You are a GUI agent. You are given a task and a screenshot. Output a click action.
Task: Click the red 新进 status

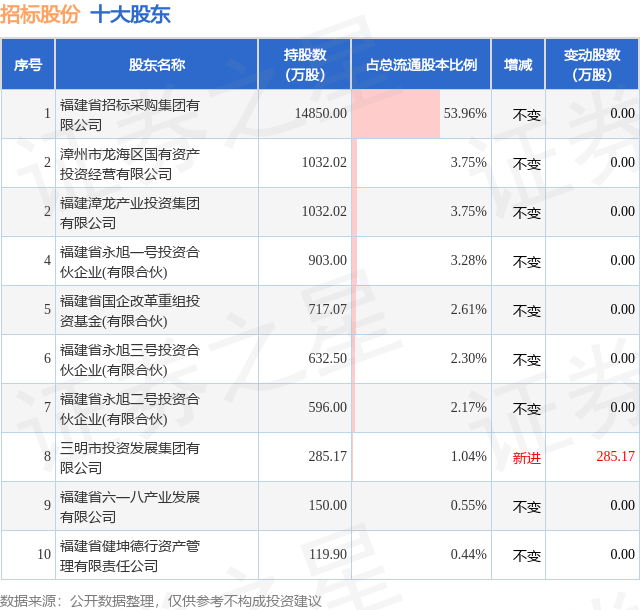coord(527,458)
